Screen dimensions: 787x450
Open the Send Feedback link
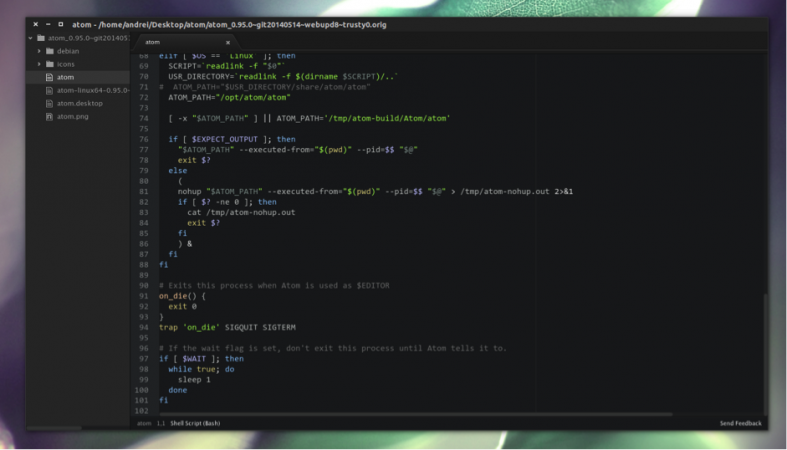point(740,423)
